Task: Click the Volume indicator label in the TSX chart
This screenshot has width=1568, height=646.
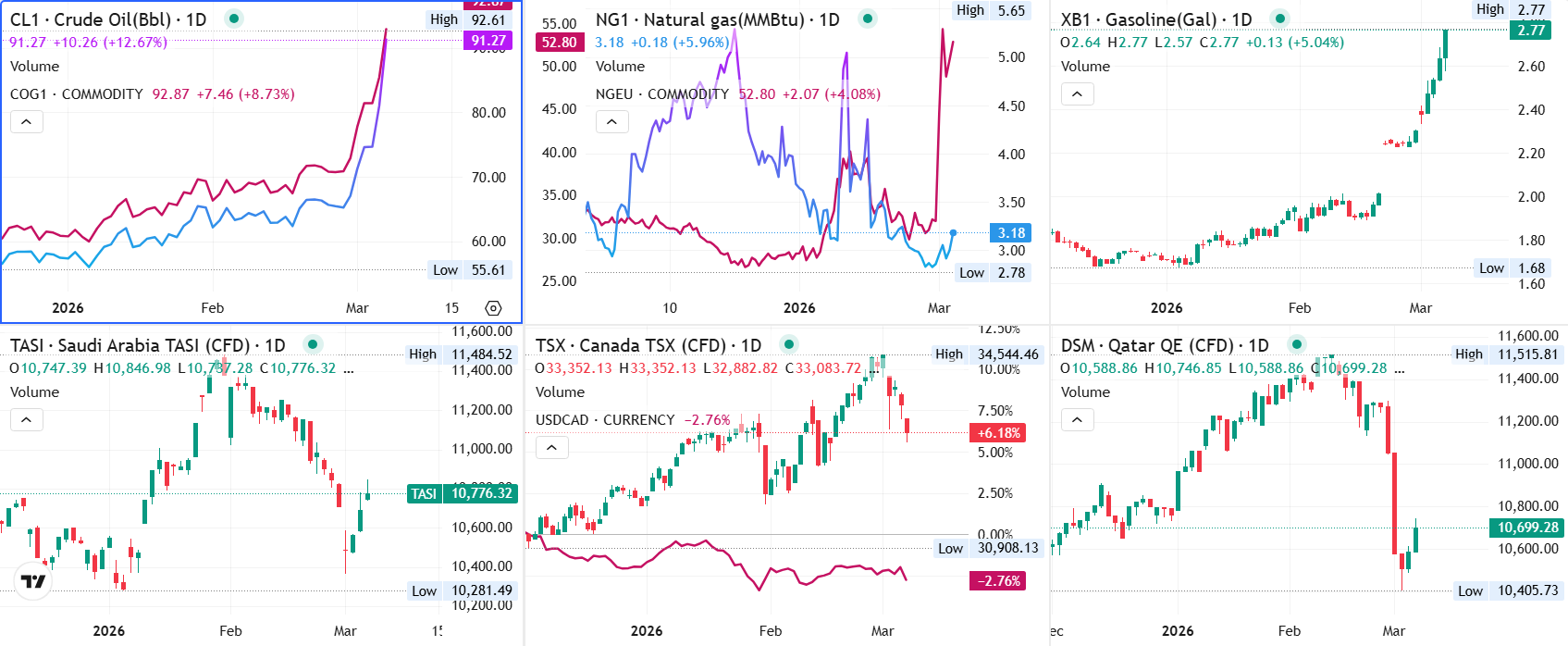Action: pyautogui.click(x=560, y=392)
